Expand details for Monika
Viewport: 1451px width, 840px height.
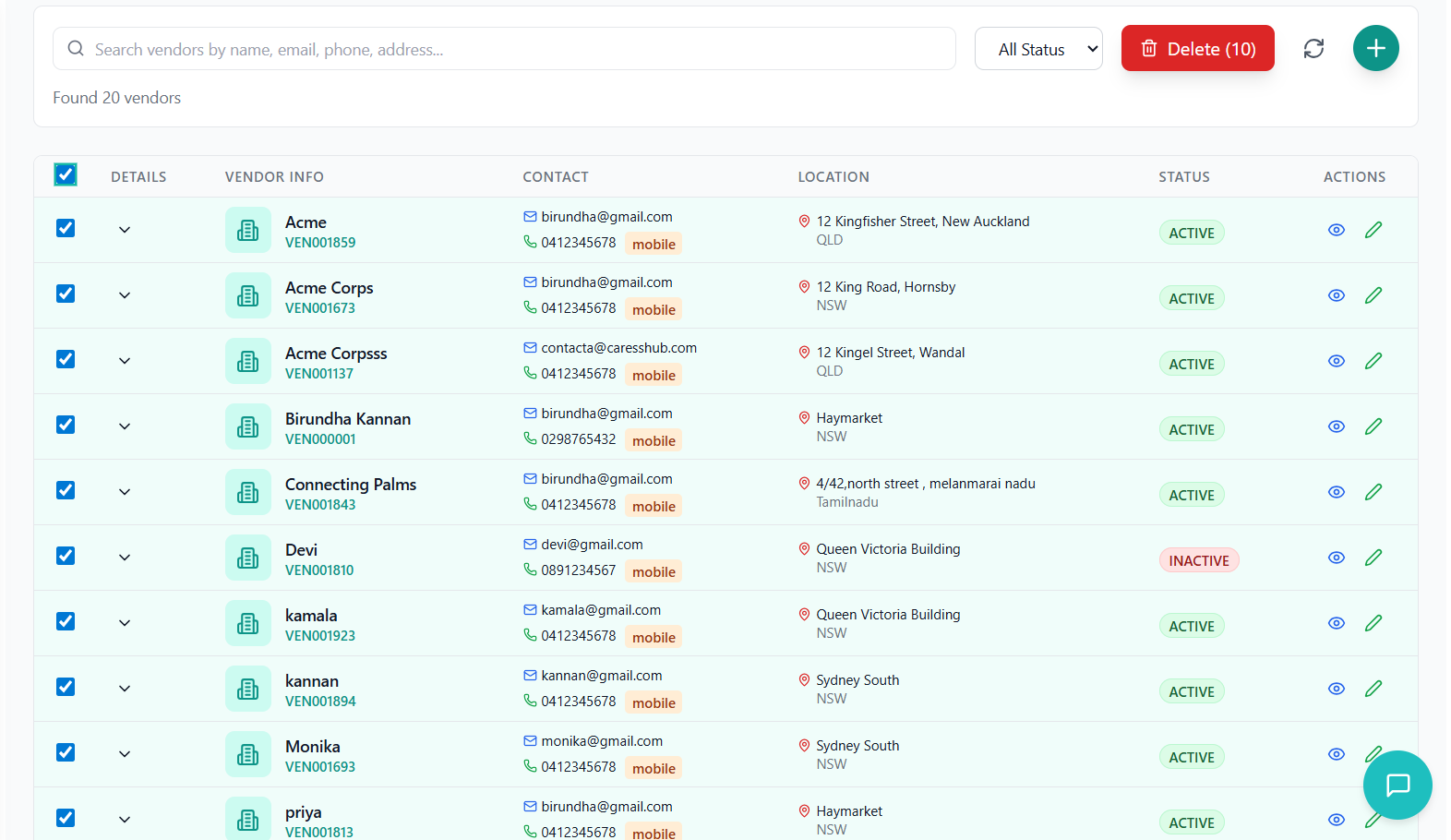(x=125, y=754)
